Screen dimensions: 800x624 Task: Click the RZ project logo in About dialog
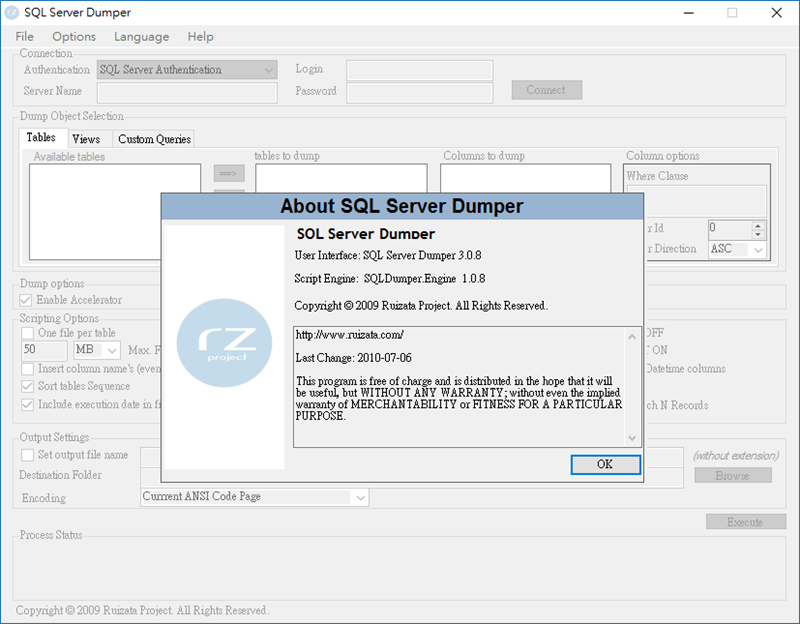(224, 343)
